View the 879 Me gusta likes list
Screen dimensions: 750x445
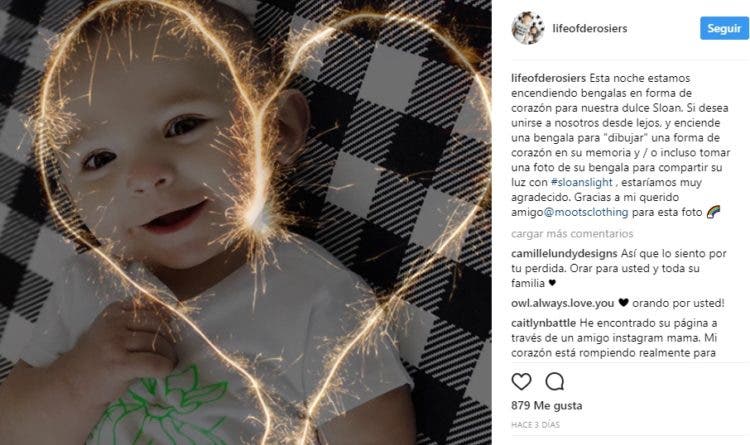547,405
